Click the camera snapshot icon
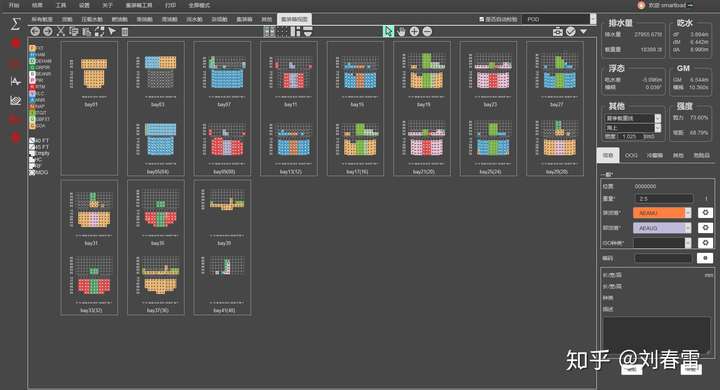 pyautogui.click(x=557, y=31)
